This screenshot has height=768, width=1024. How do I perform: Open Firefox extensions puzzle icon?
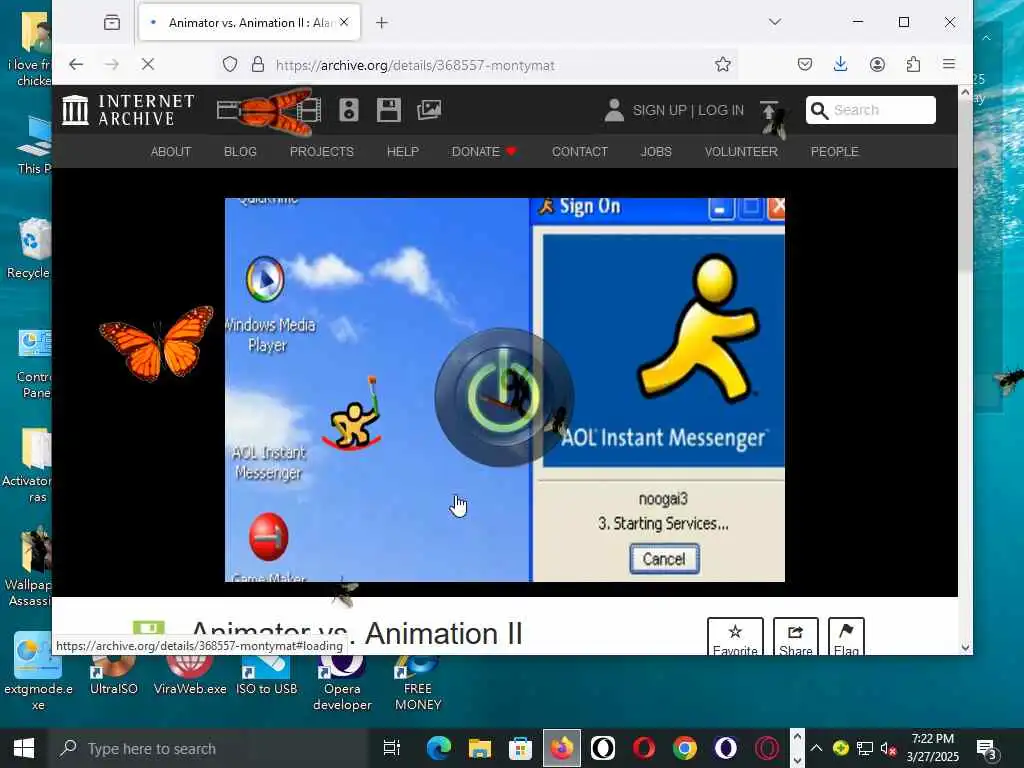coord(913,64)
